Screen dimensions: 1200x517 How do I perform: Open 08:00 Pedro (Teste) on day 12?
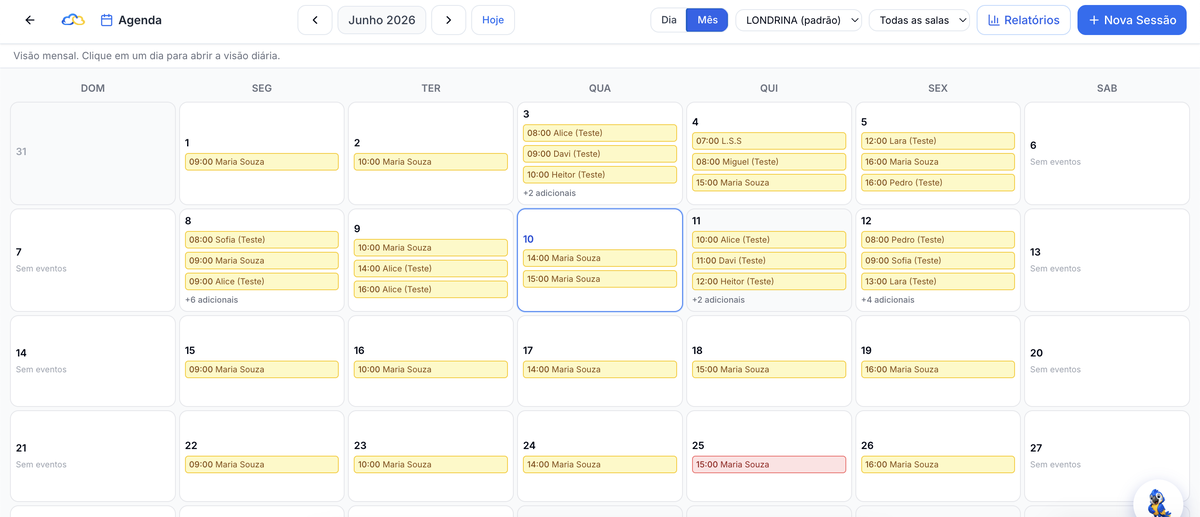(x=938, y=240)
